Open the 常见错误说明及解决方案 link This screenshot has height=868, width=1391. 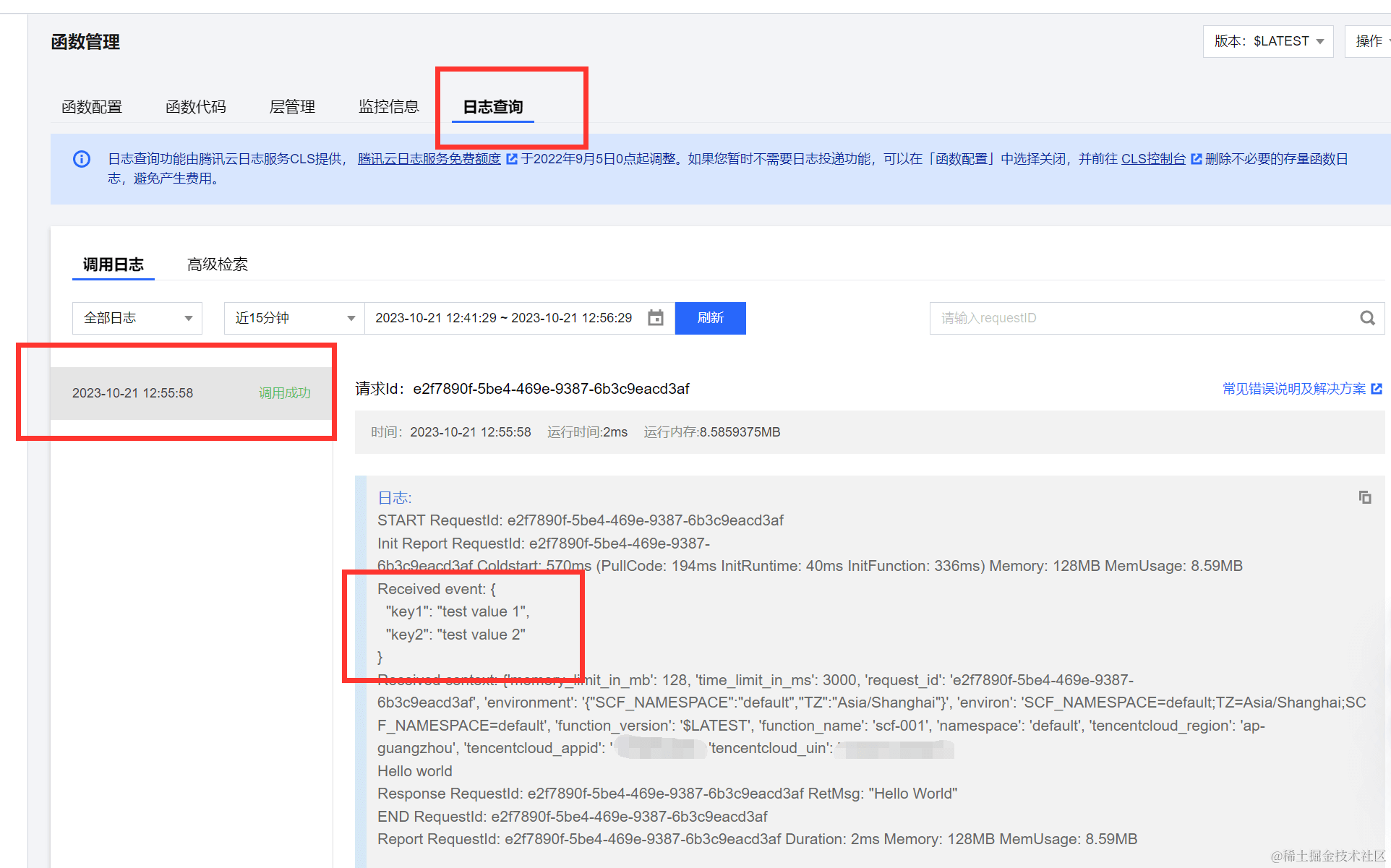(x=1293, y=389)
